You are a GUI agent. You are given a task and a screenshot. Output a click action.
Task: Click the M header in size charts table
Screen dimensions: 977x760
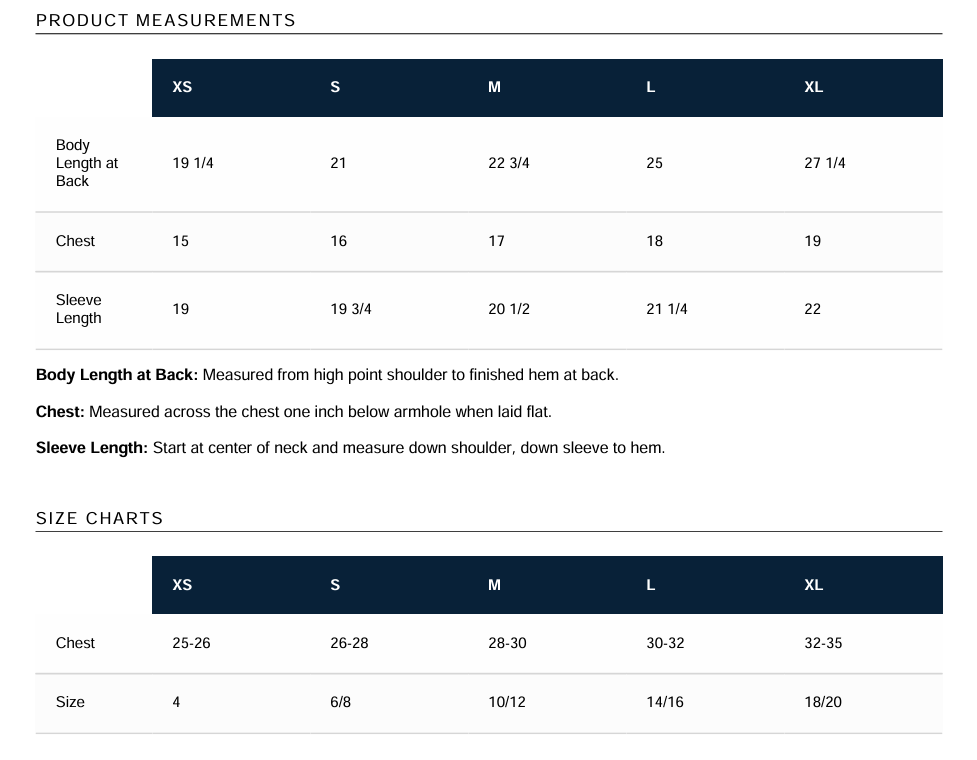click(494, 585)
